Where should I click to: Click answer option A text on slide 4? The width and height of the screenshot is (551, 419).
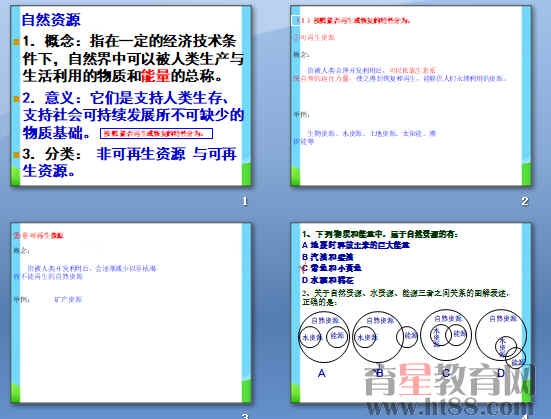click(x=356, y=245)
